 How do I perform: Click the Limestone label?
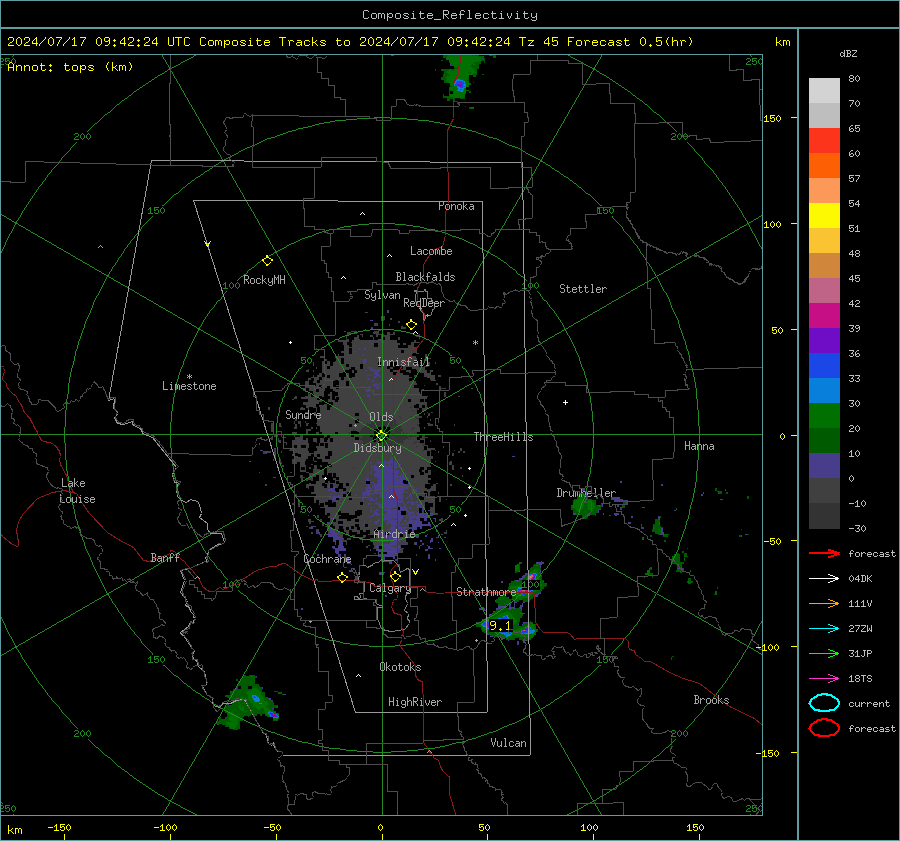point(189,386)
